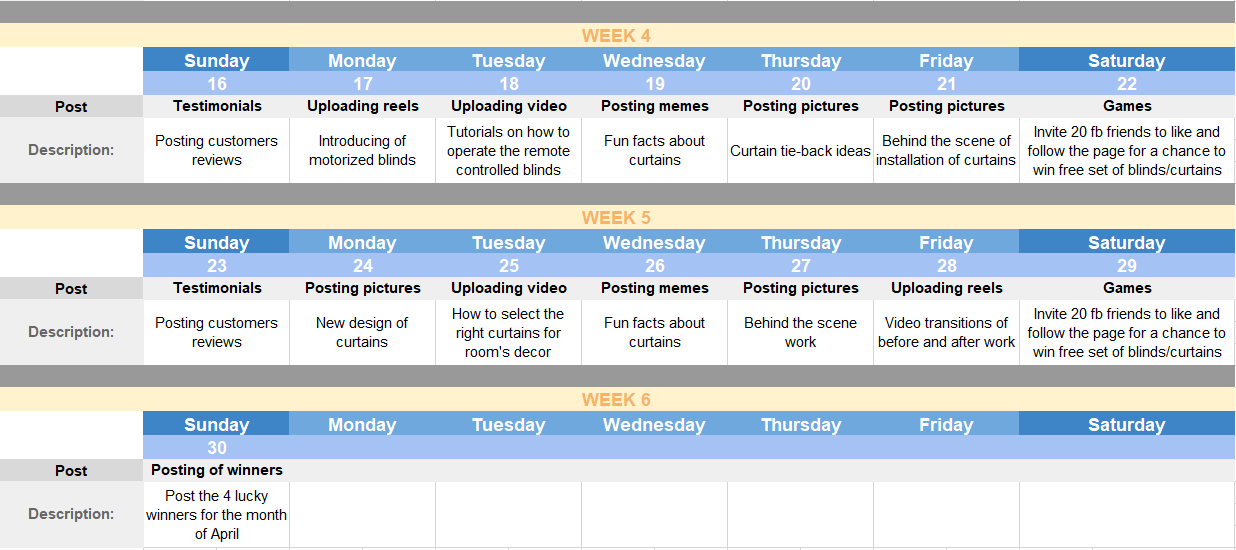Click the remote controlled blinds tutorials cell
Image resolution: width=1236 pixels, height=550 pixels.
click(x=508, y=151)
